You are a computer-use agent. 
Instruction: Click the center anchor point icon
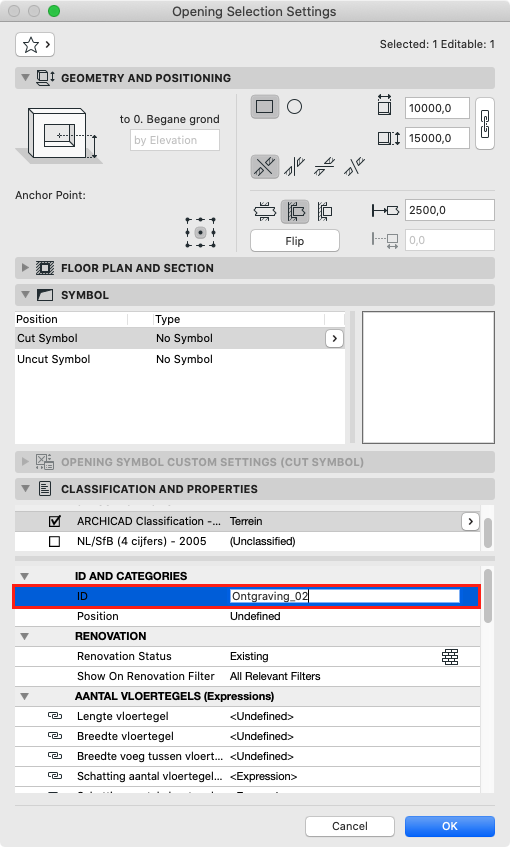pyautogui.click(x=200, y=233)
